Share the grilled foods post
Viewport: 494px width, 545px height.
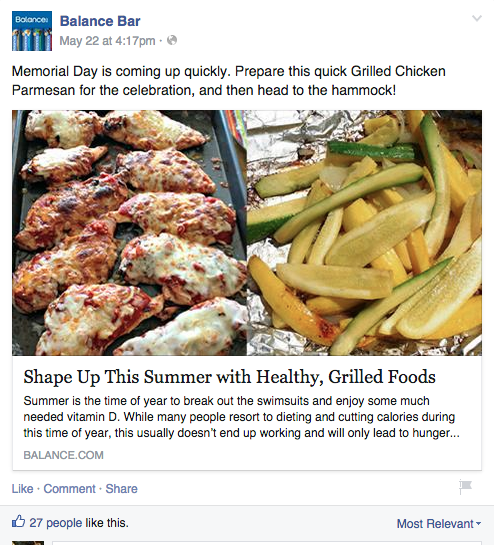[121, 489]
